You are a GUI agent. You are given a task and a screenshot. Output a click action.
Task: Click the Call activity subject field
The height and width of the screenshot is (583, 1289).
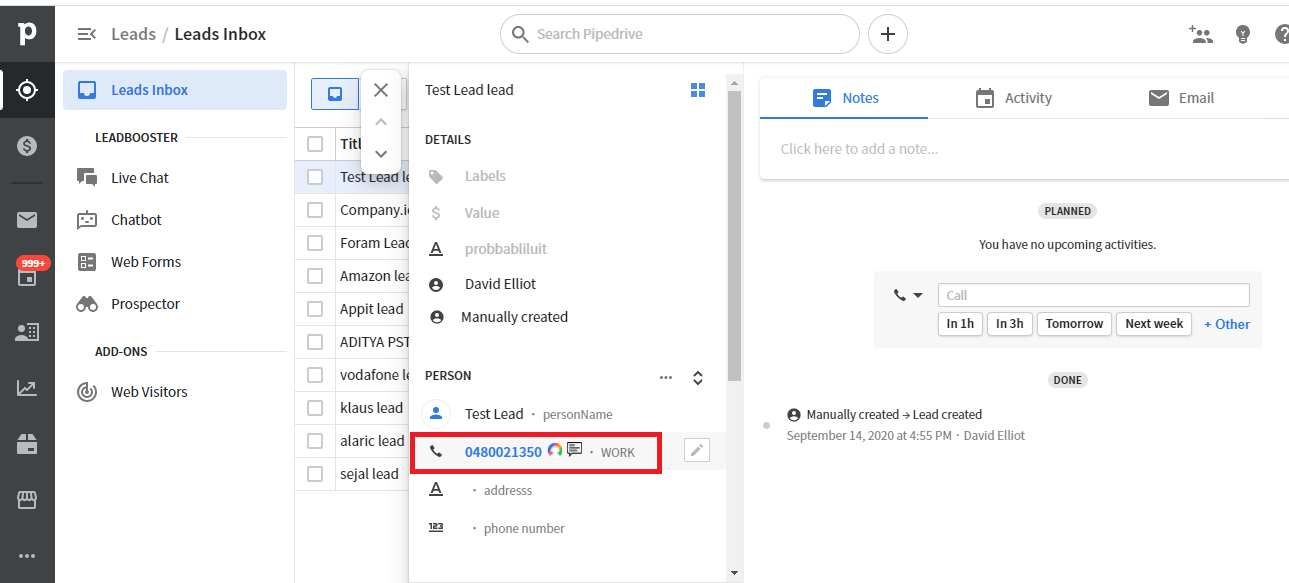coord(1094,295)
